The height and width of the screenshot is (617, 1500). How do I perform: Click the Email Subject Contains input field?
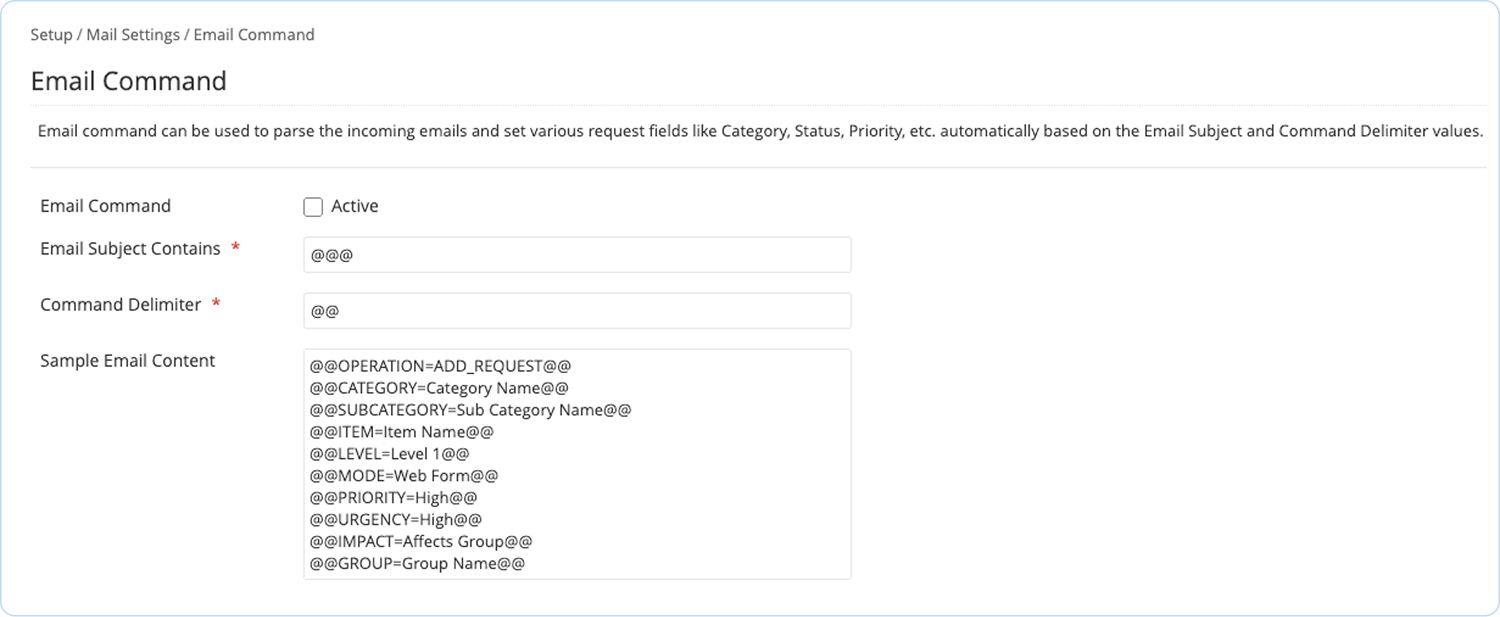[577, 255]
